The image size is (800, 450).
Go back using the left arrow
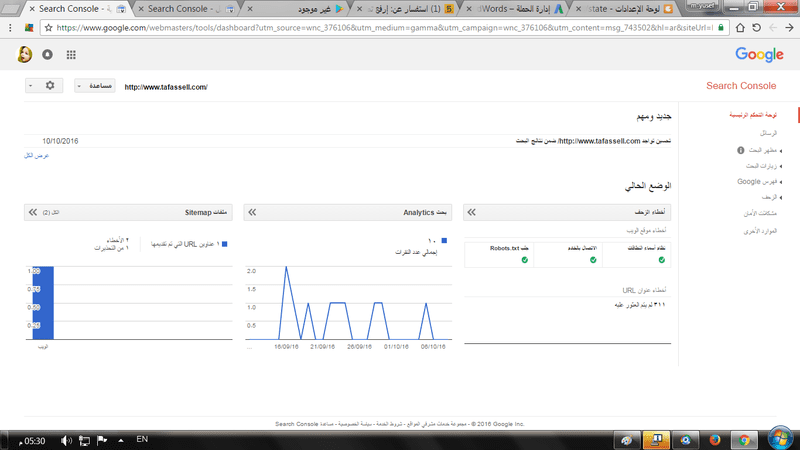tap(773, 28)
